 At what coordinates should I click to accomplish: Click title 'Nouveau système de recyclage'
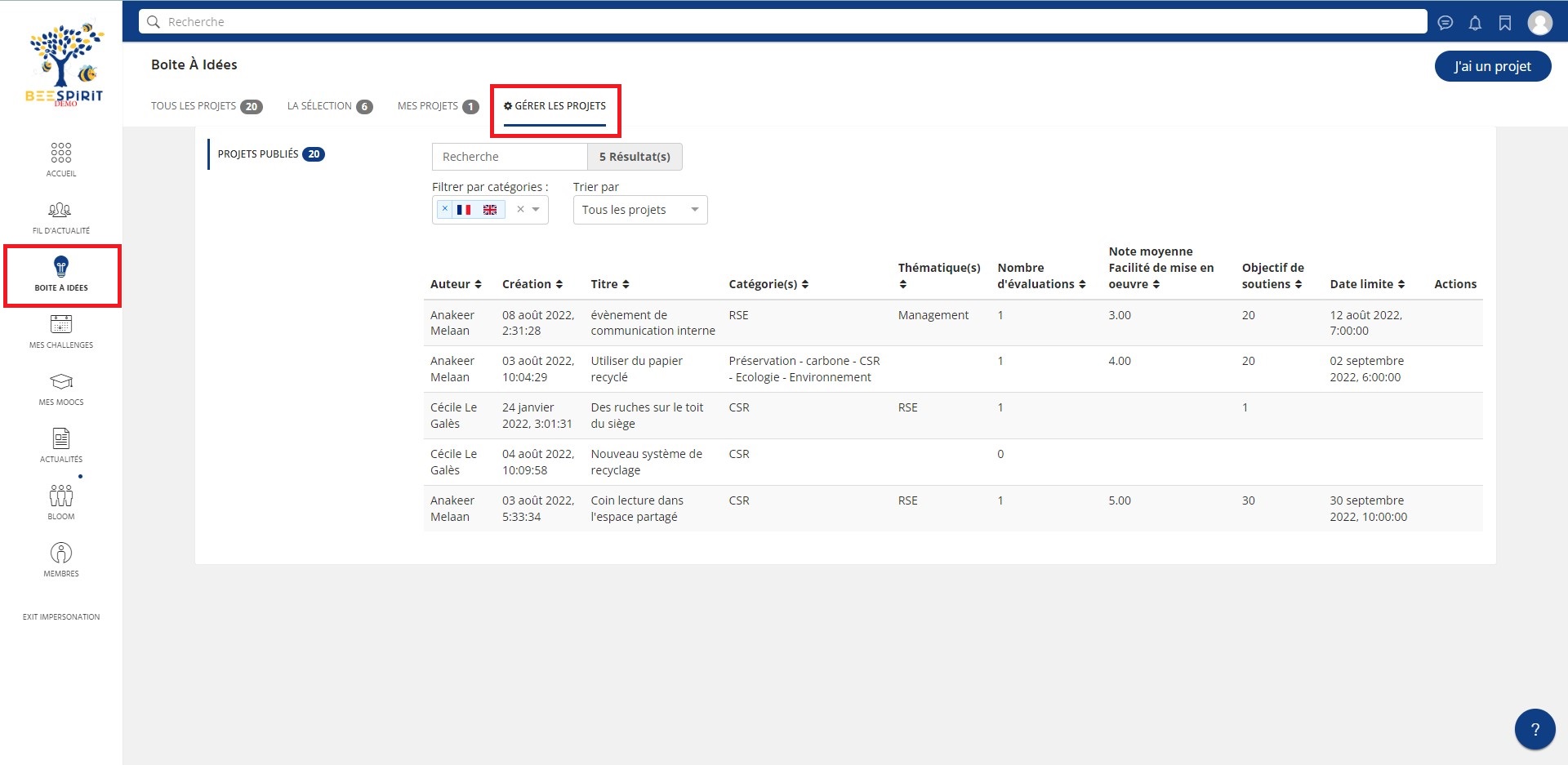click(647, 462)
